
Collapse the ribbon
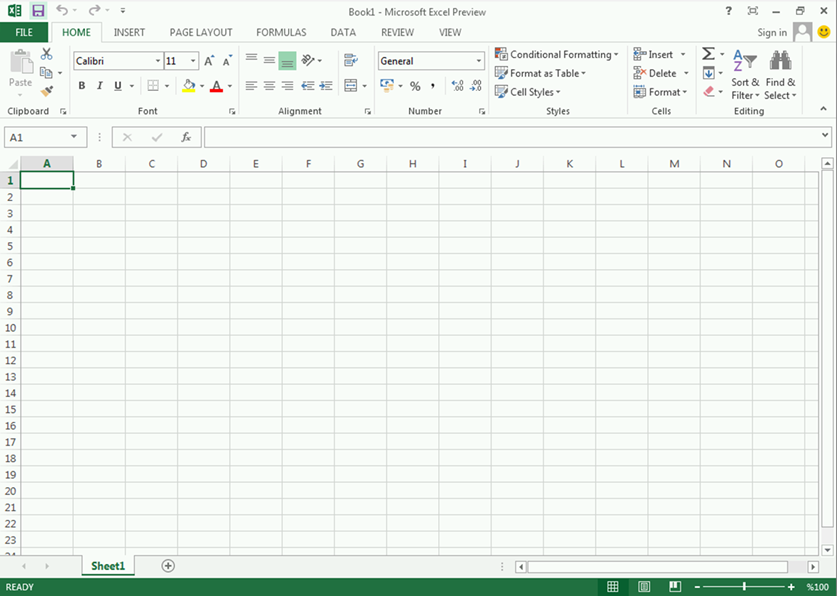coord(823,109)
